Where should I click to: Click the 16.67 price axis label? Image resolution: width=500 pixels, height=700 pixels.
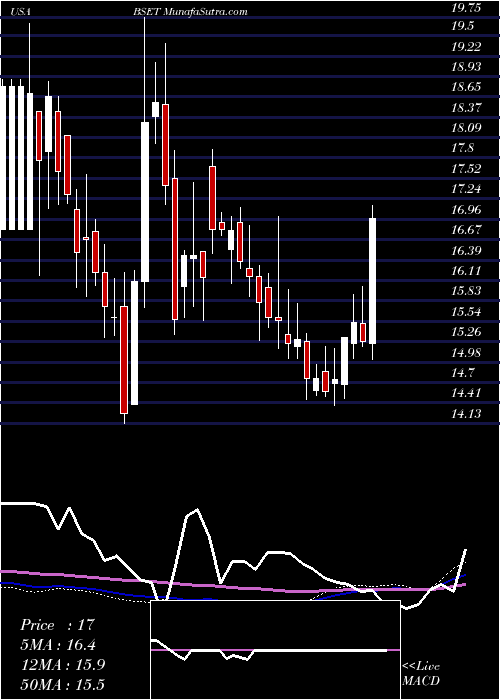click(467, 229)
